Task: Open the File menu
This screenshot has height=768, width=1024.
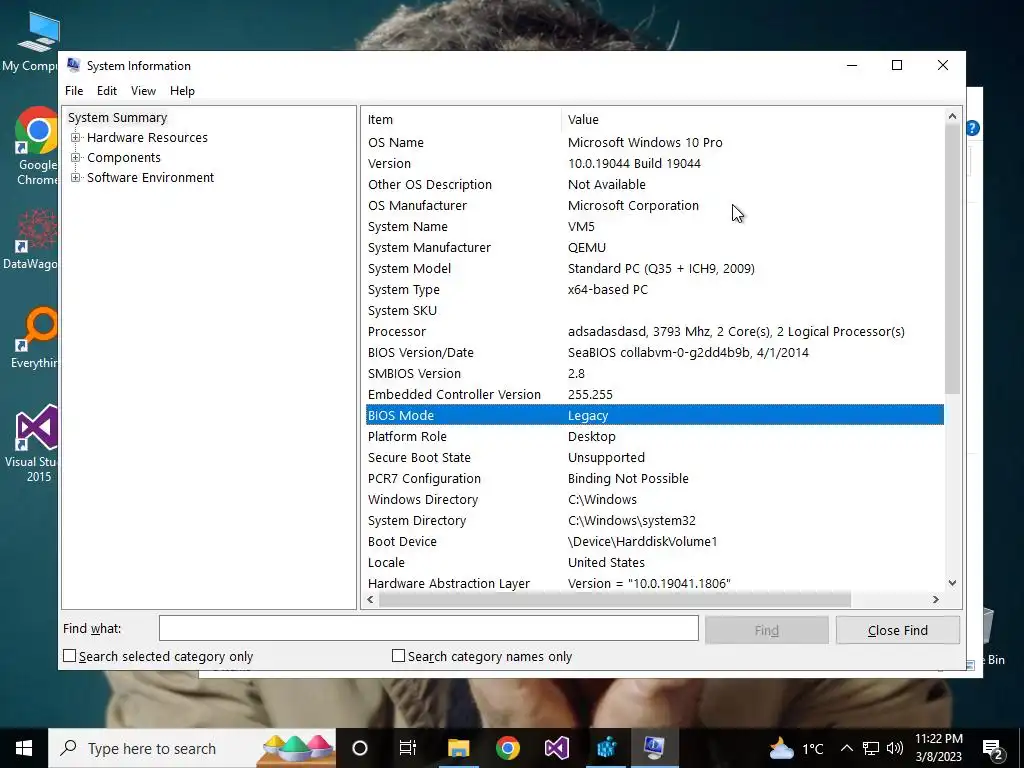Action: pyautogui.click(x=74, y=91)
